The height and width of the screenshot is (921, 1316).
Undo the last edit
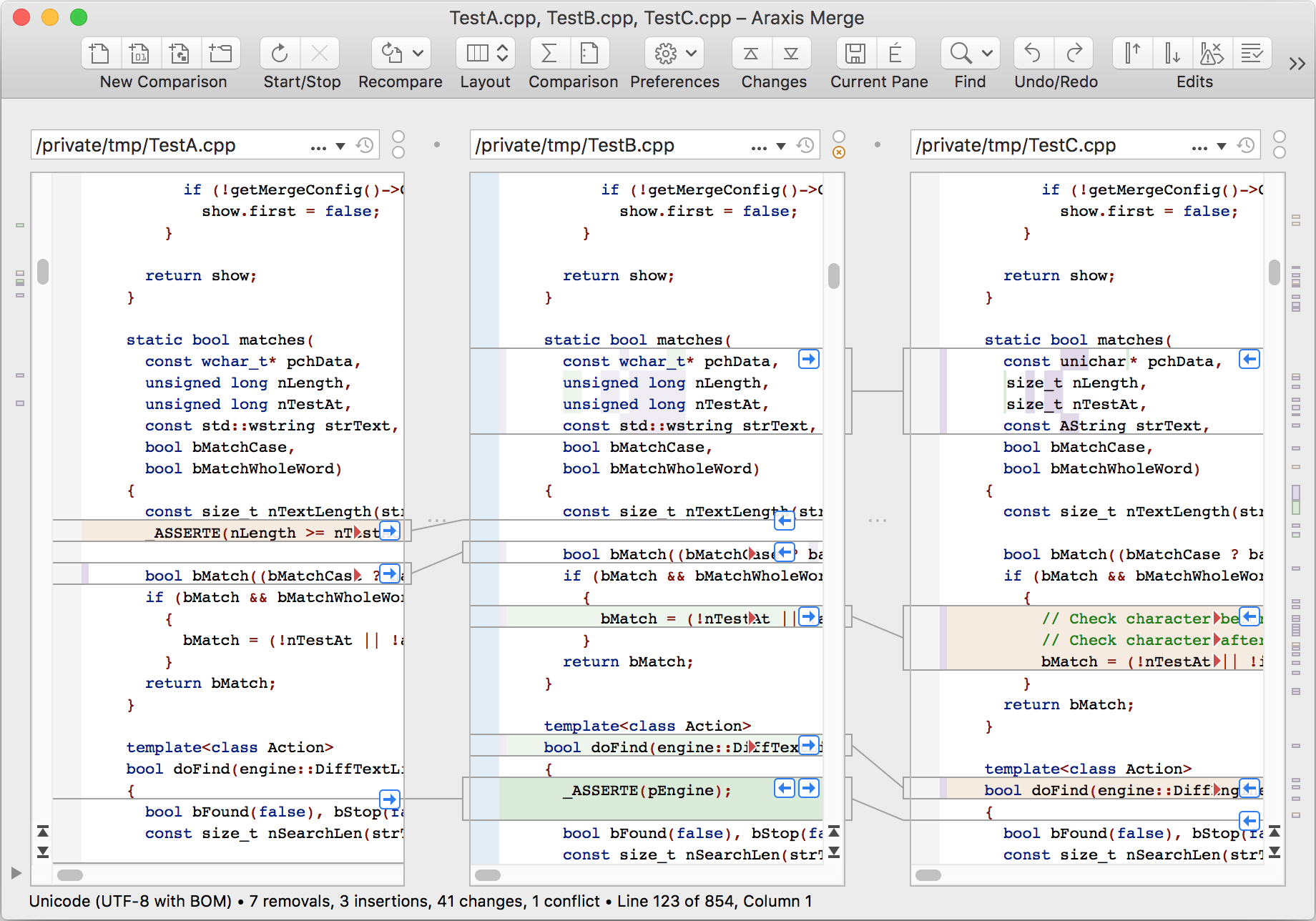tap(1033, 53)
